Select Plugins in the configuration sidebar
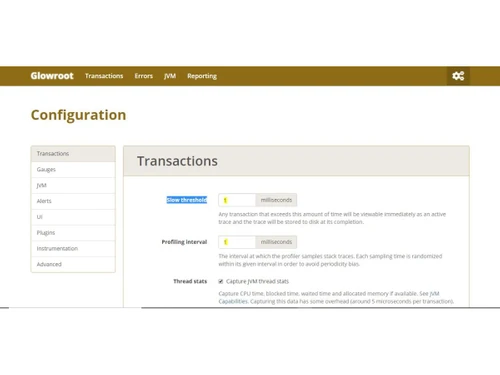Screen dimensions: 500x375 [73, 233]
